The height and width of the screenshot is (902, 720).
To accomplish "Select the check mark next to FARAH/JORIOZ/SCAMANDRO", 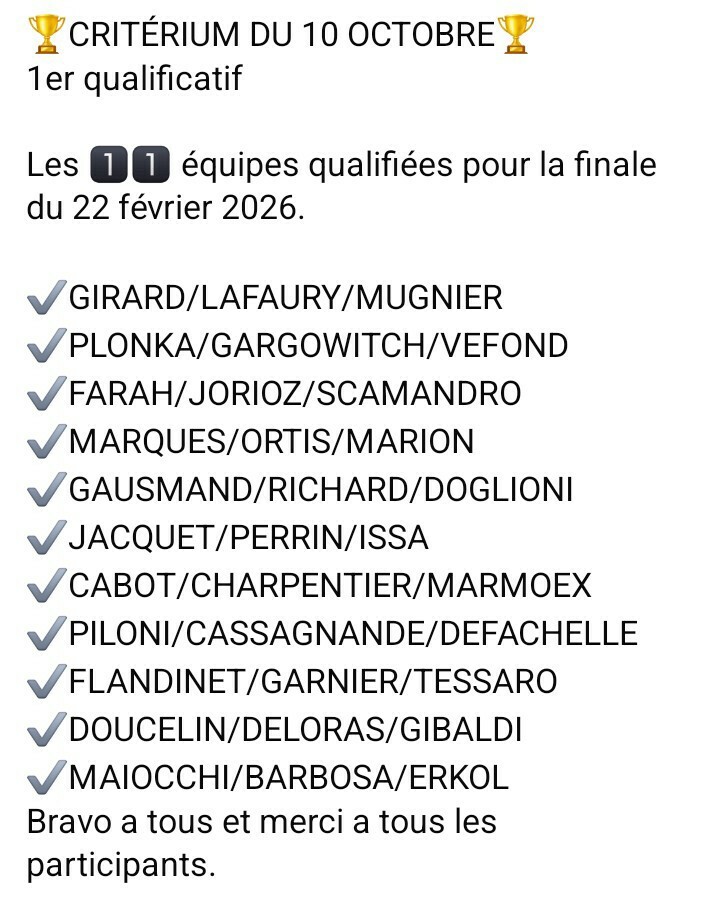I will tap(46, 394).
